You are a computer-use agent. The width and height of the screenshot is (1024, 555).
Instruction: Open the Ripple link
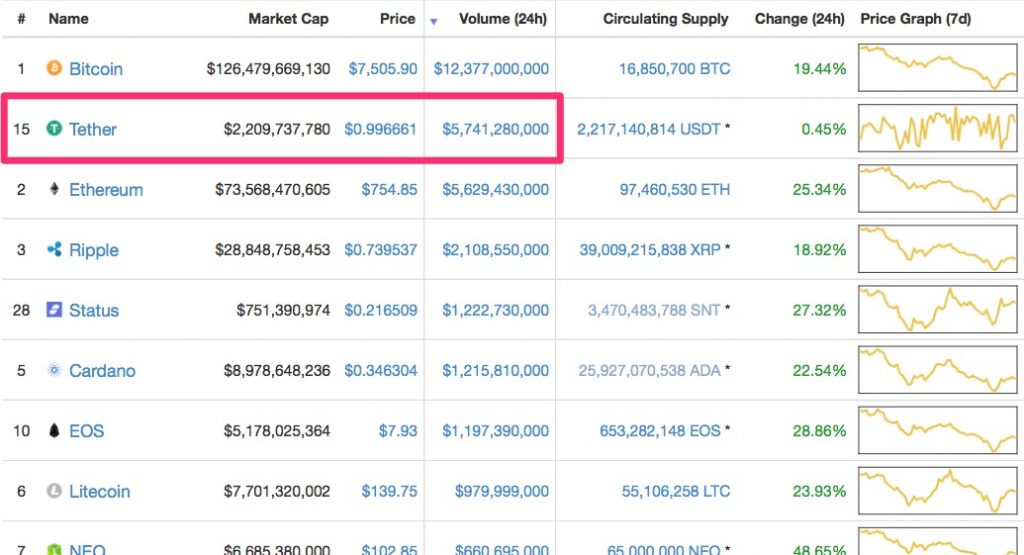click(94, 250)
